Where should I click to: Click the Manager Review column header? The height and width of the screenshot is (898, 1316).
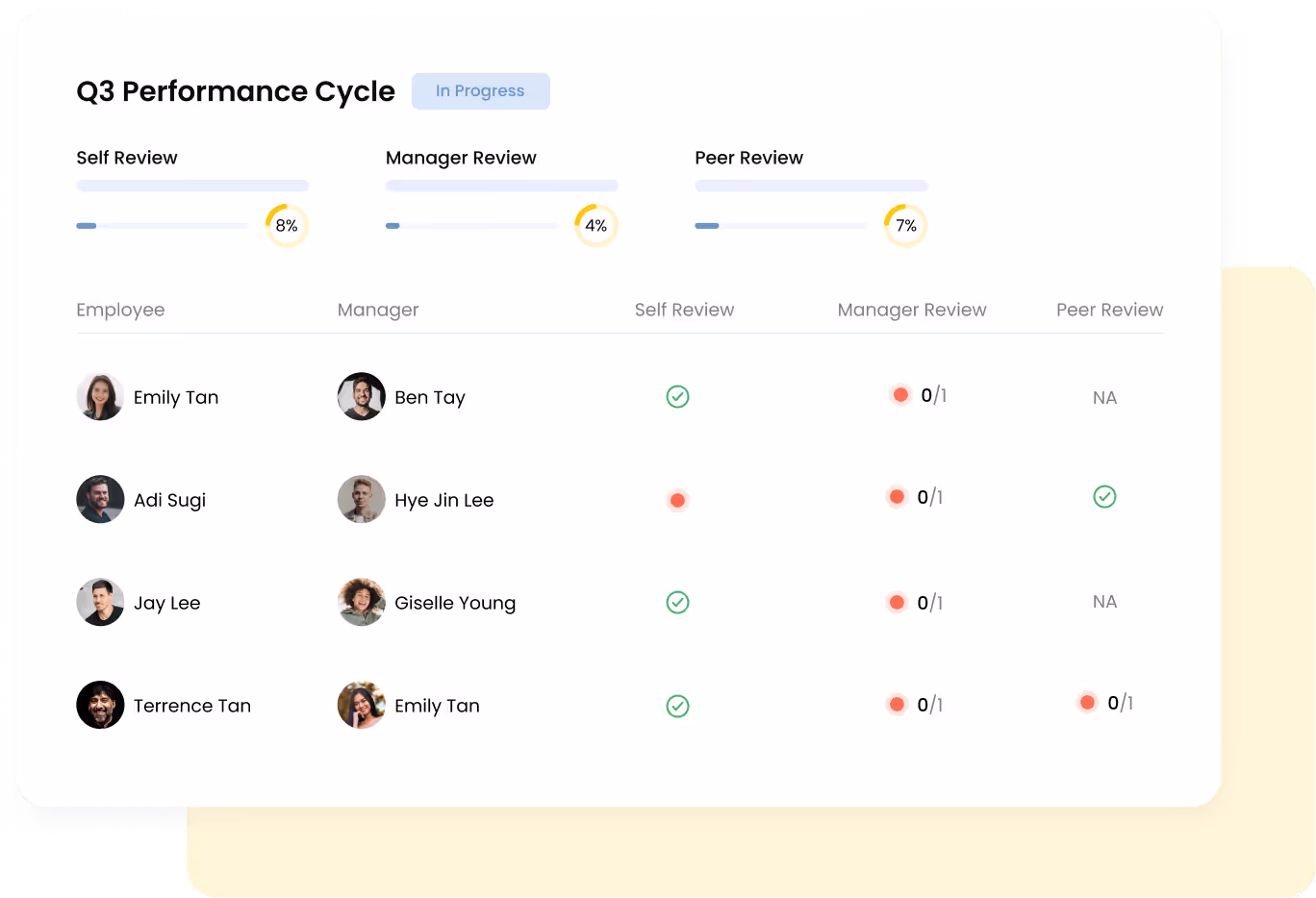(x=912, y=310)
